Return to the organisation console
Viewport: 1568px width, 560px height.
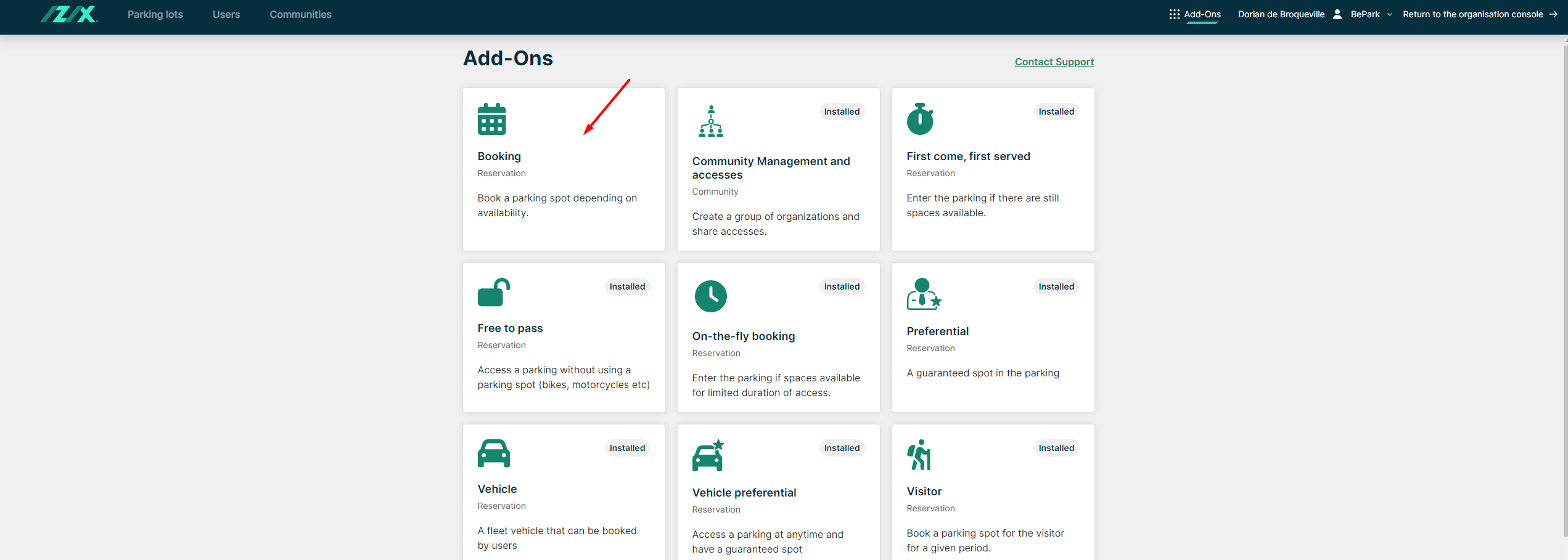[x=1479, y=14]
